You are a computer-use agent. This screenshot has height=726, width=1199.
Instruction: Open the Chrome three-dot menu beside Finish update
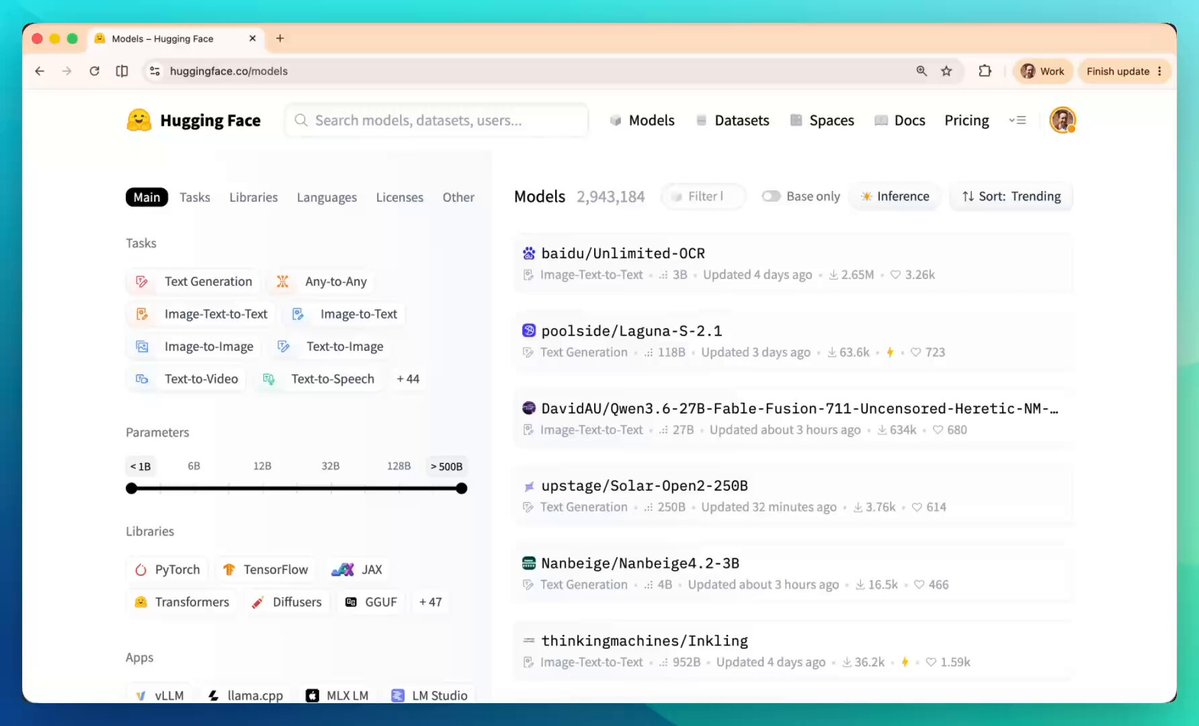(1160, 71)
